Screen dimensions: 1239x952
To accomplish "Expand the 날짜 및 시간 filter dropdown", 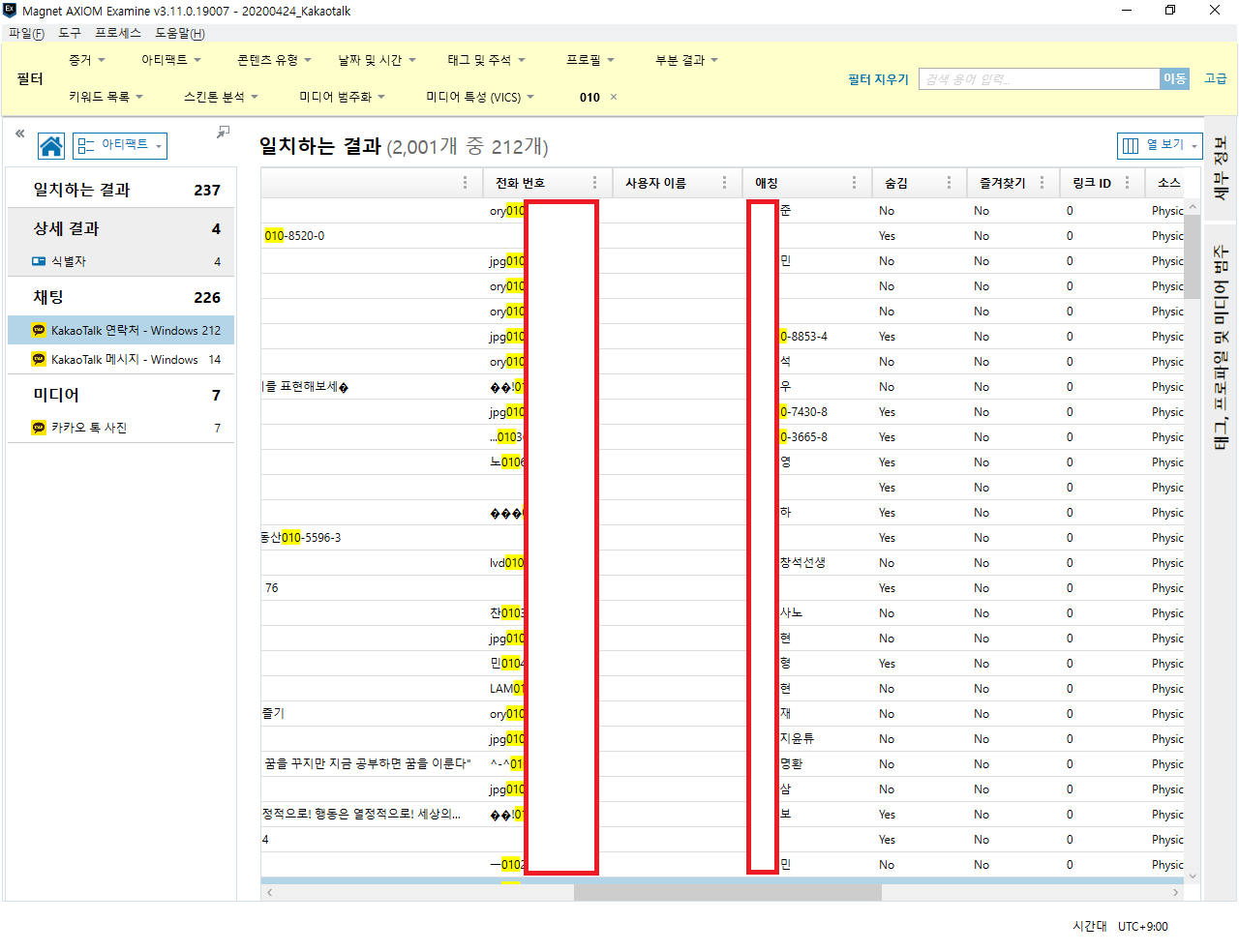I will coord(377,60).
